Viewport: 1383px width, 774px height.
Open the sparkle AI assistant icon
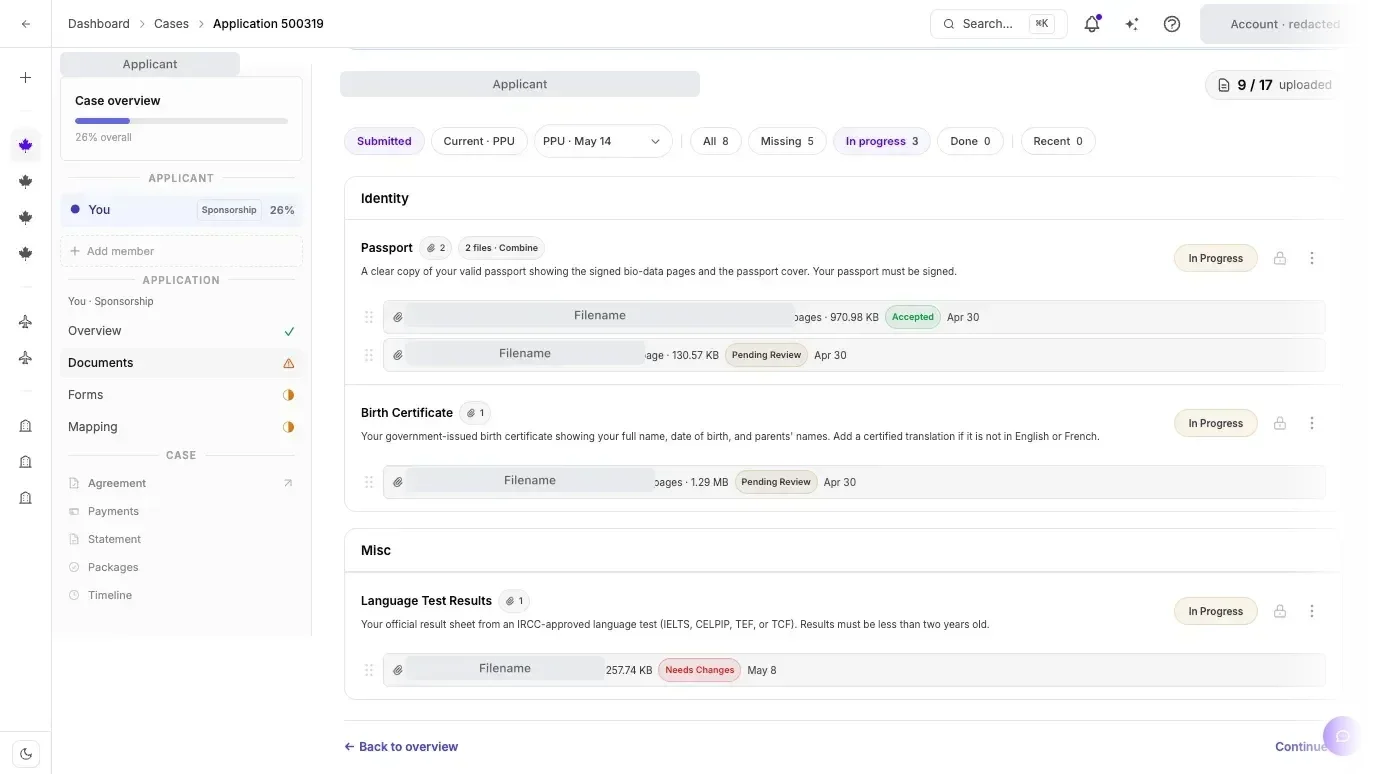click(x=1132, y=24)
